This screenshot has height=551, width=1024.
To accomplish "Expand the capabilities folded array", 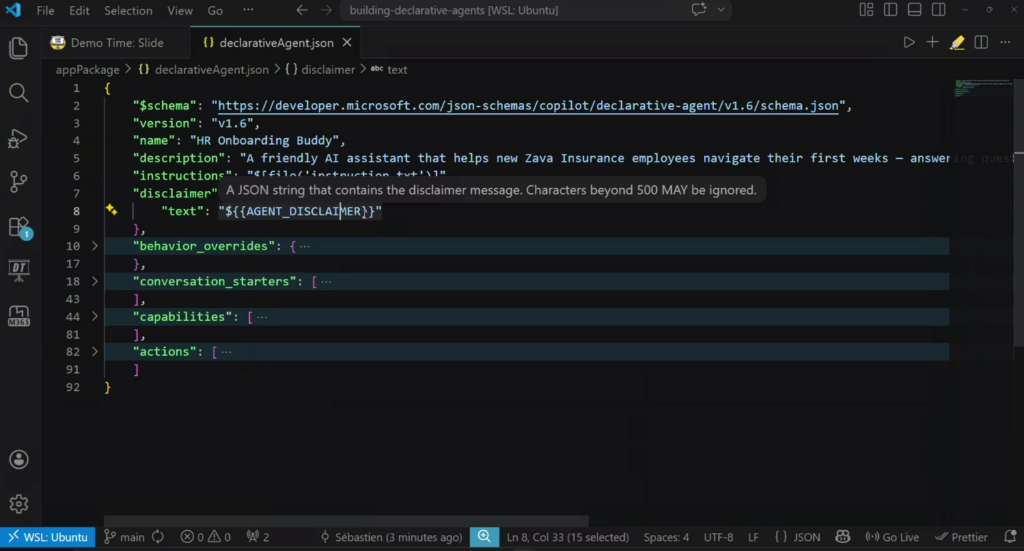I will (x=95, y=317).
